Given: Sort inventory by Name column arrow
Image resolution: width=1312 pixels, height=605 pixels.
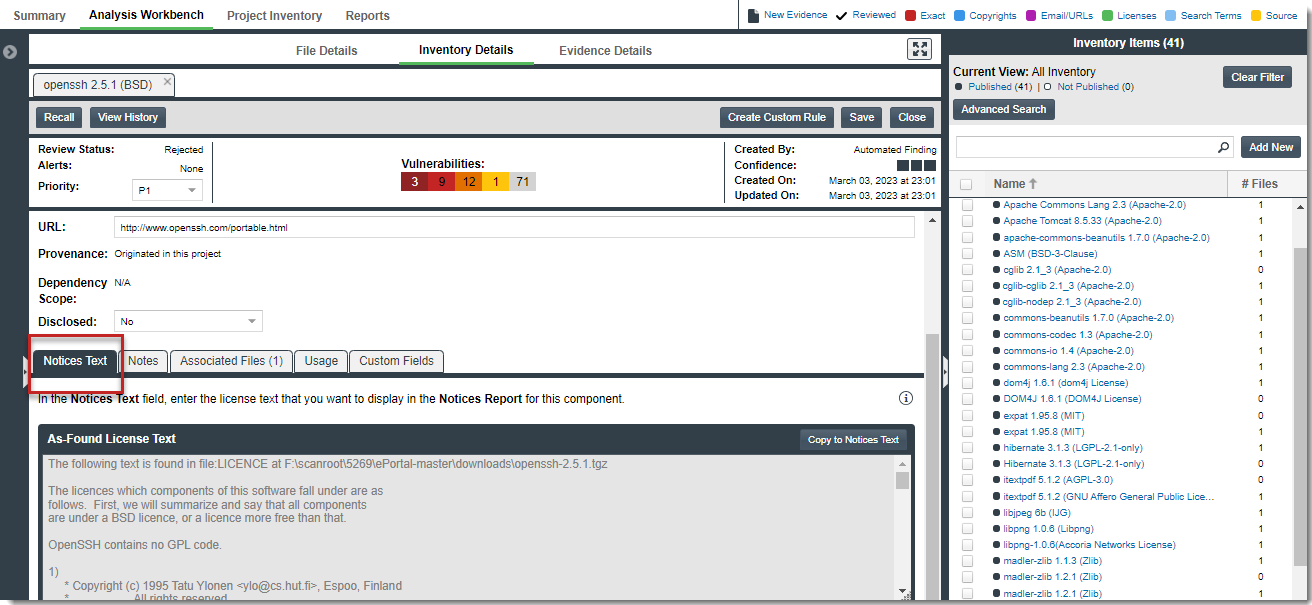Looking at the screenshot, I should click(x=1033, y=184).
